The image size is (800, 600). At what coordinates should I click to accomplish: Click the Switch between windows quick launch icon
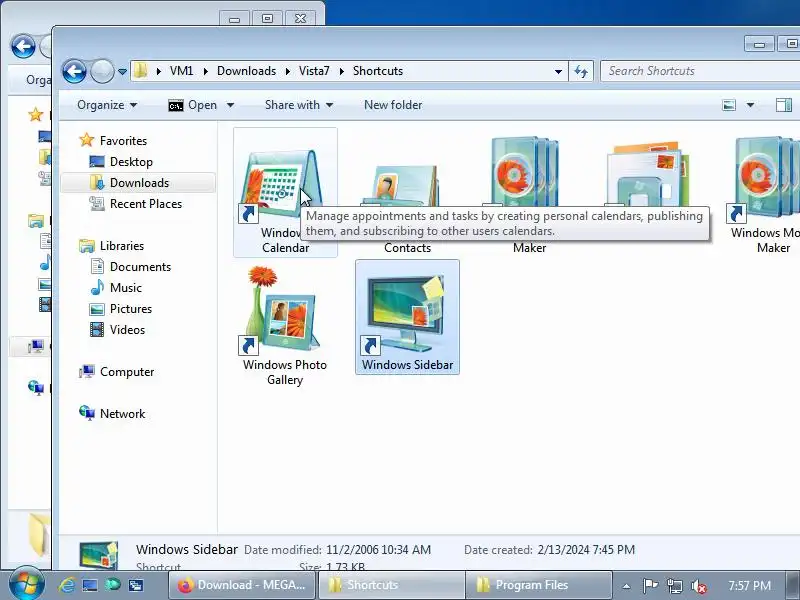coord(136,585)
